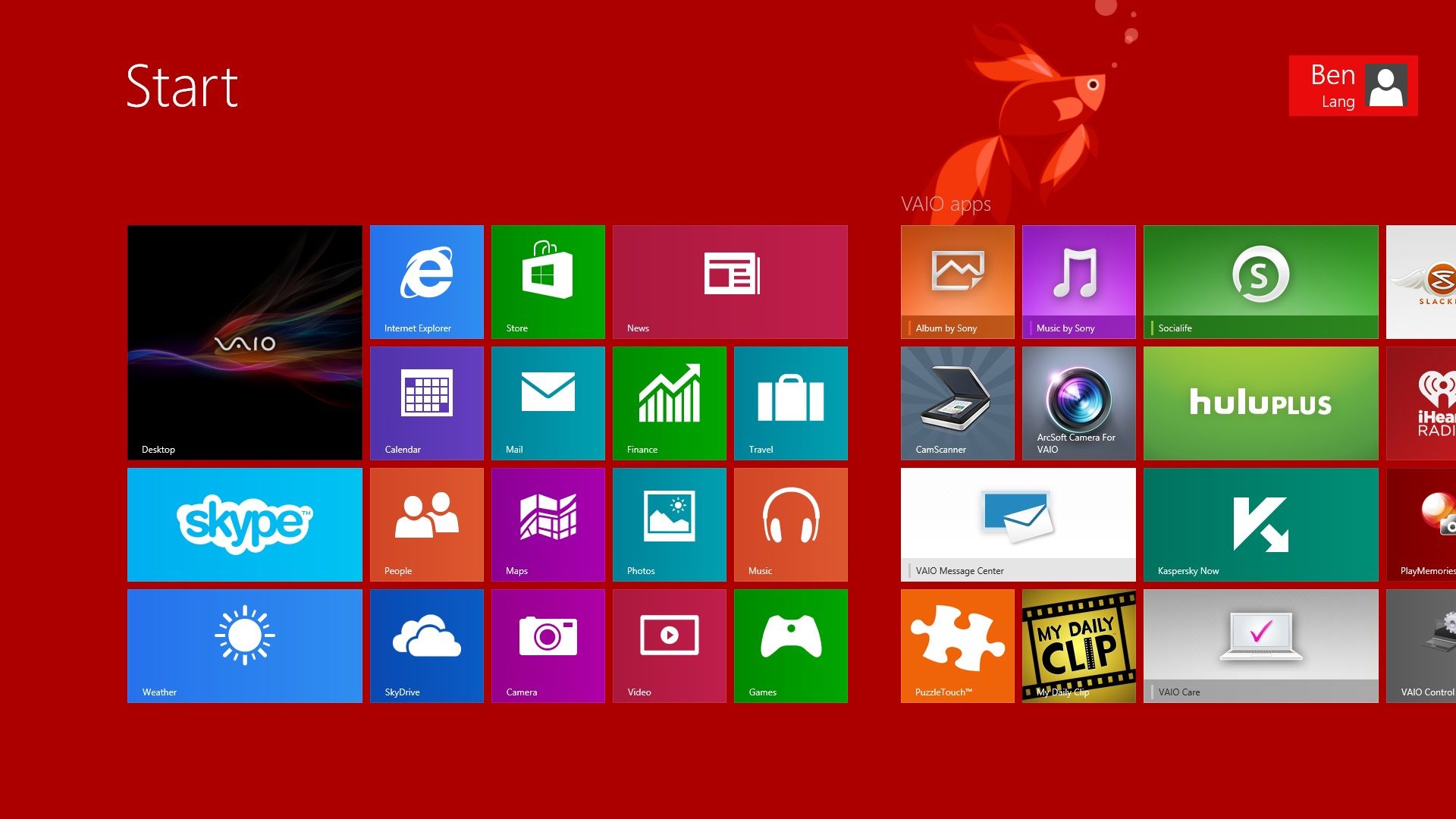Viewport: 1456px width, 819px height.
Task: Open the VAIO Care tile
Action: pyautogui.click(x=1261, y=646)
